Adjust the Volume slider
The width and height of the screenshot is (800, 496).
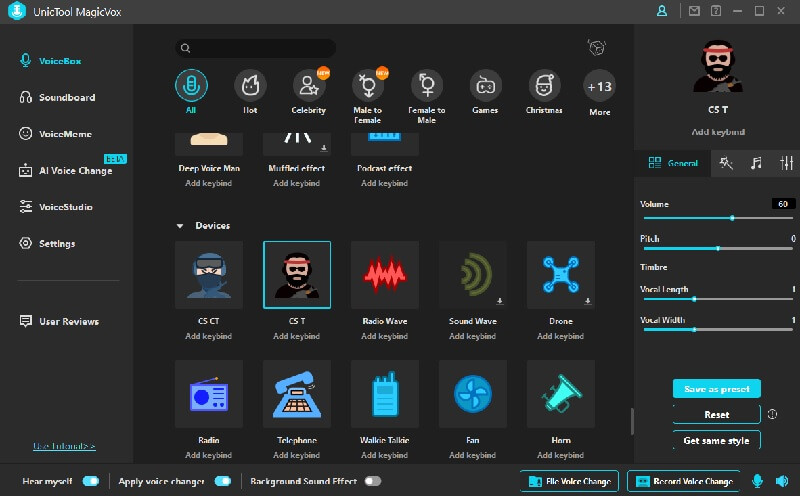point(732,217)
